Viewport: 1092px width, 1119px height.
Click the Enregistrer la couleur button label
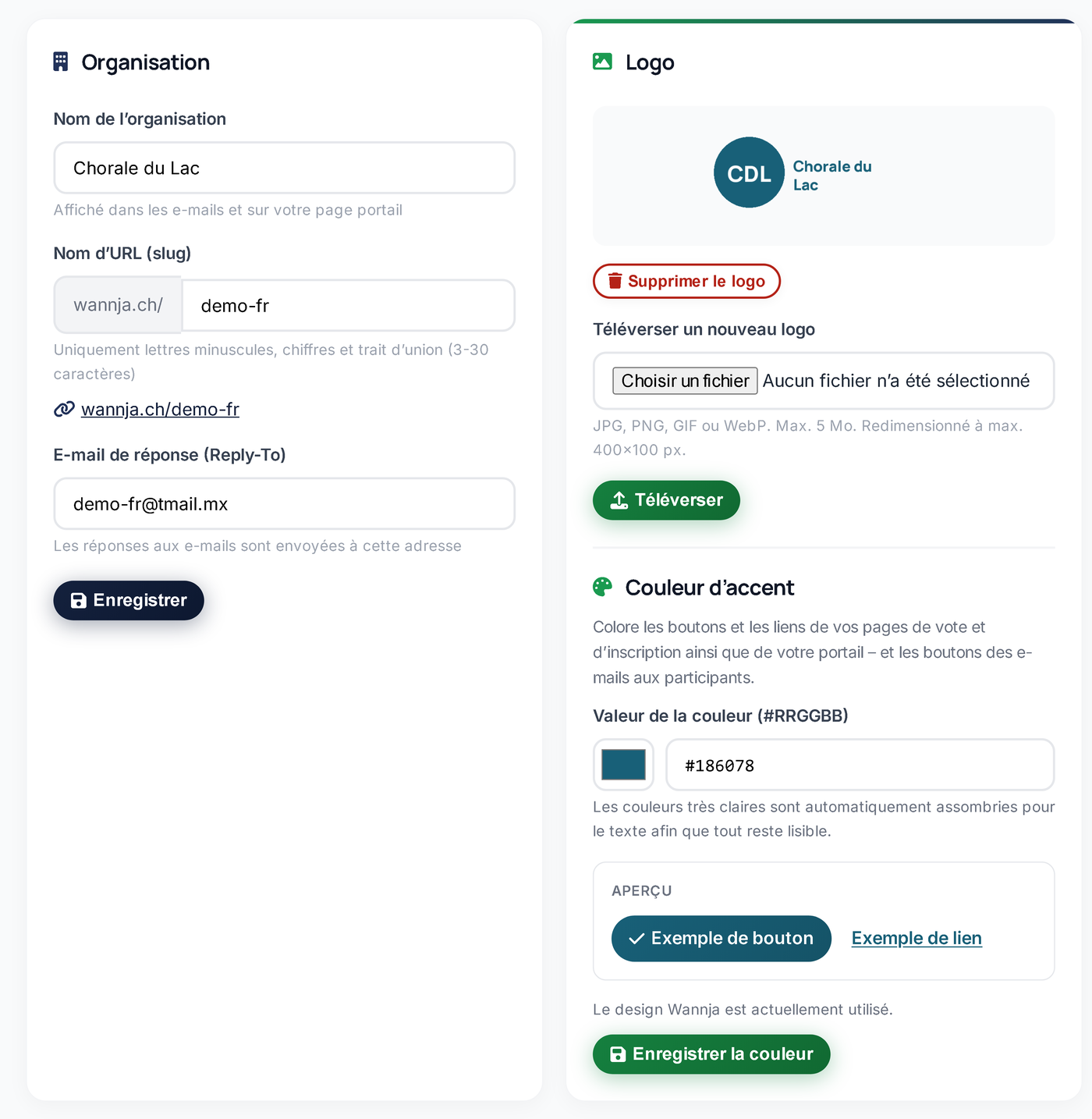point(723,1054)
